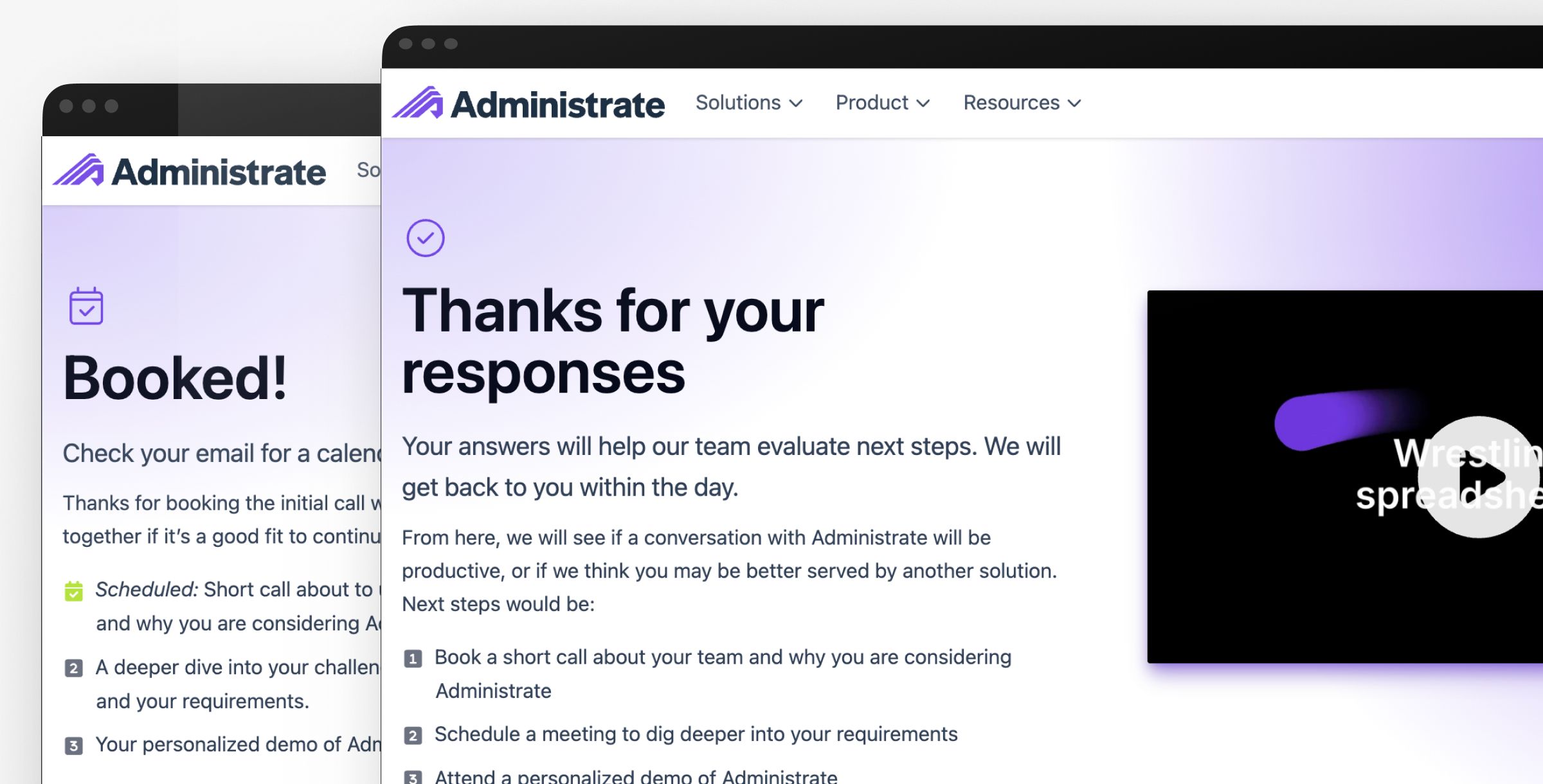The image size is (1543, 784).
Task: Click the calendar check icon above Booked!
Action: click(x=86, y=306)
